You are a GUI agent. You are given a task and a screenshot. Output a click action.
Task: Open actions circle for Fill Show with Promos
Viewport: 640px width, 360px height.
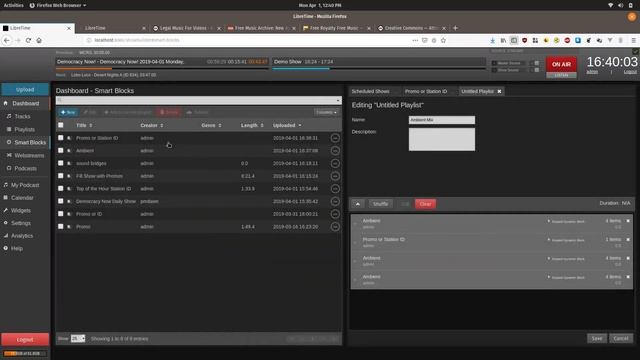pyautogui.click(x=335, y=176)
